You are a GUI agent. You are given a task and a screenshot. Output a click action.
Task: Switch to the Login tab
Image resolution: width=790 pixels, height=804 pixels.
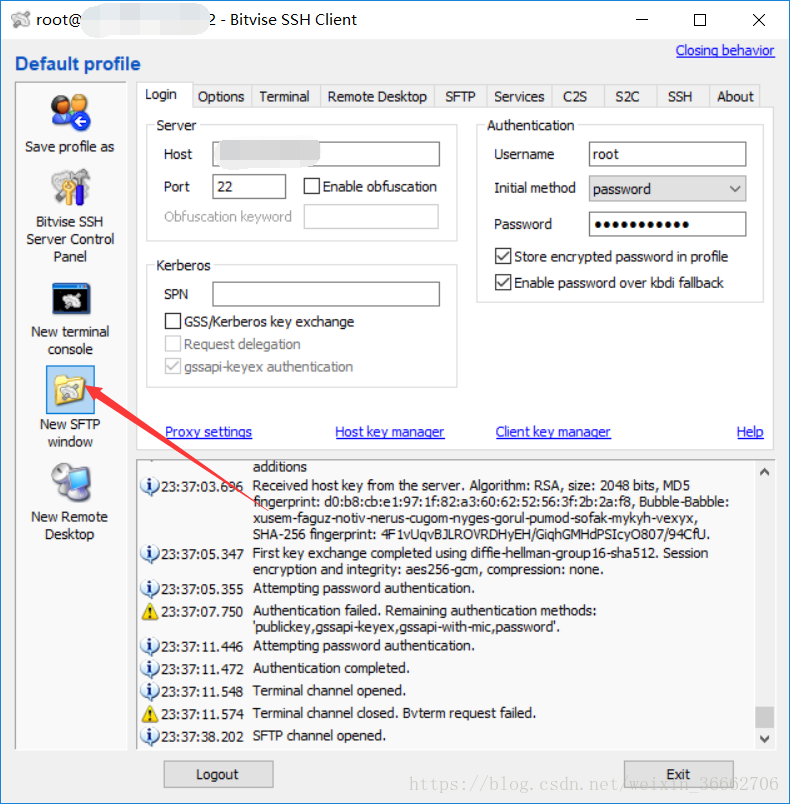click(161, 95)
